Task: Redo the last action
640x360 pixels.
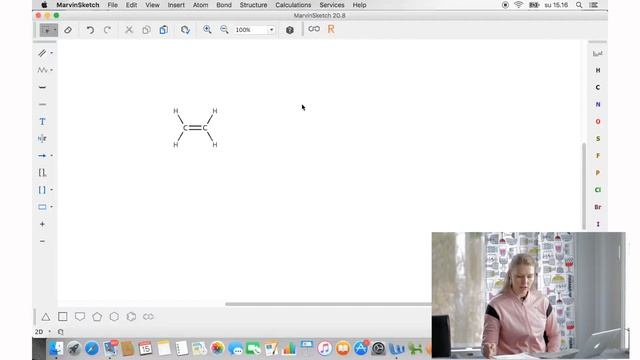Action: click(x=107, y=30)
